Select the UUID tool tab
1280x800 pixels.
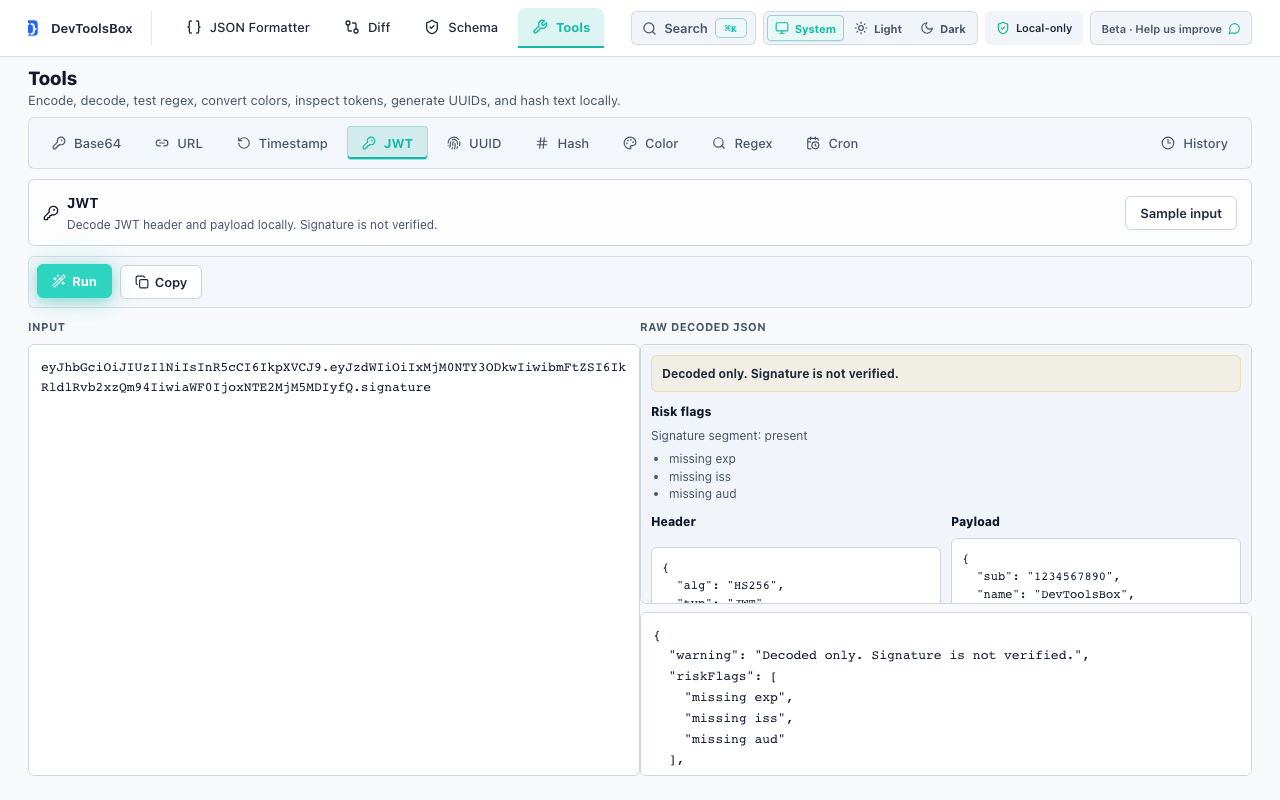pyautogui.click(x=474, y=143)
